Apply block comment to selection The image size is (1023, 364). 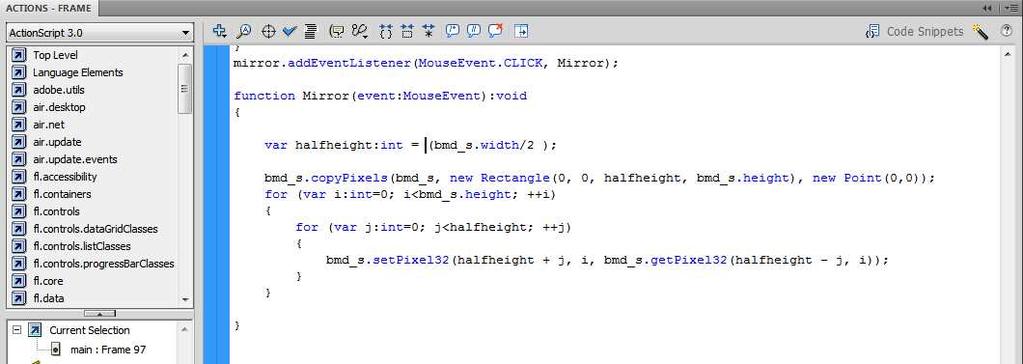pos(452,31)
